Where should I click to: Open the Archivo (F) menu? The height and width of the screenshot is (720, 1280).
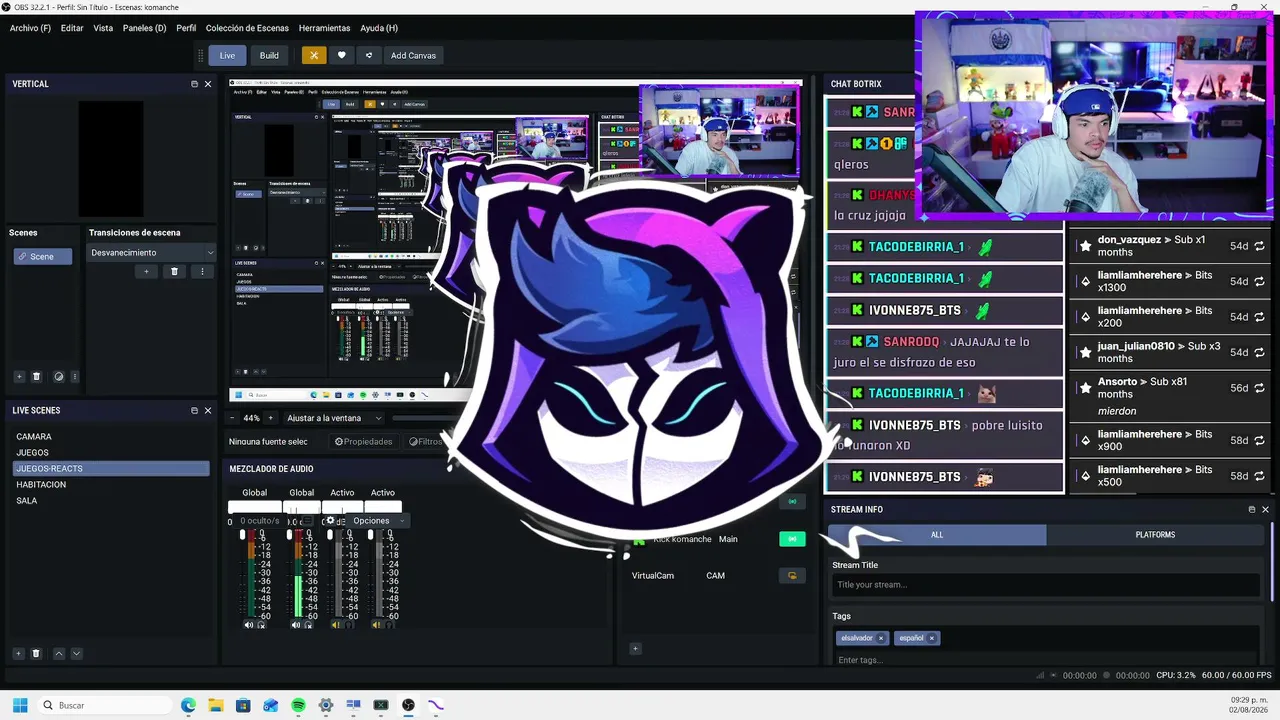point(30,28)
